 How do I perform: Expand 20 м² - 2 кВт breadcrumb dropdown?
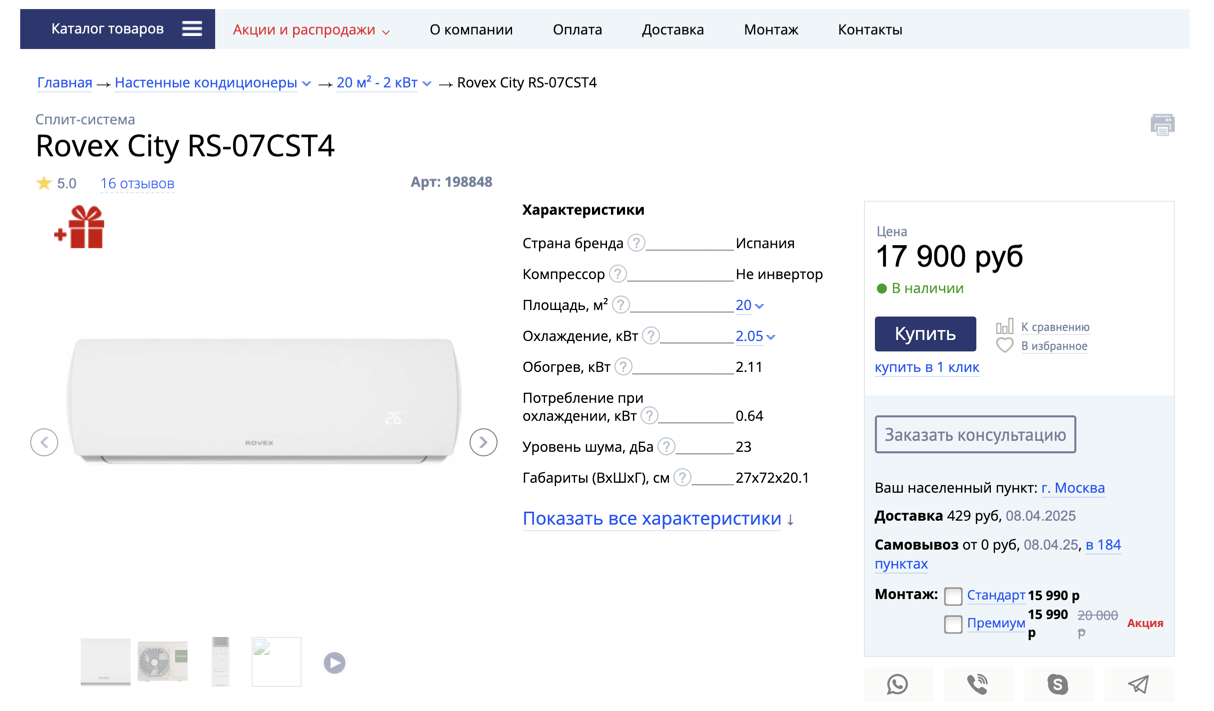tap(427, 84)
